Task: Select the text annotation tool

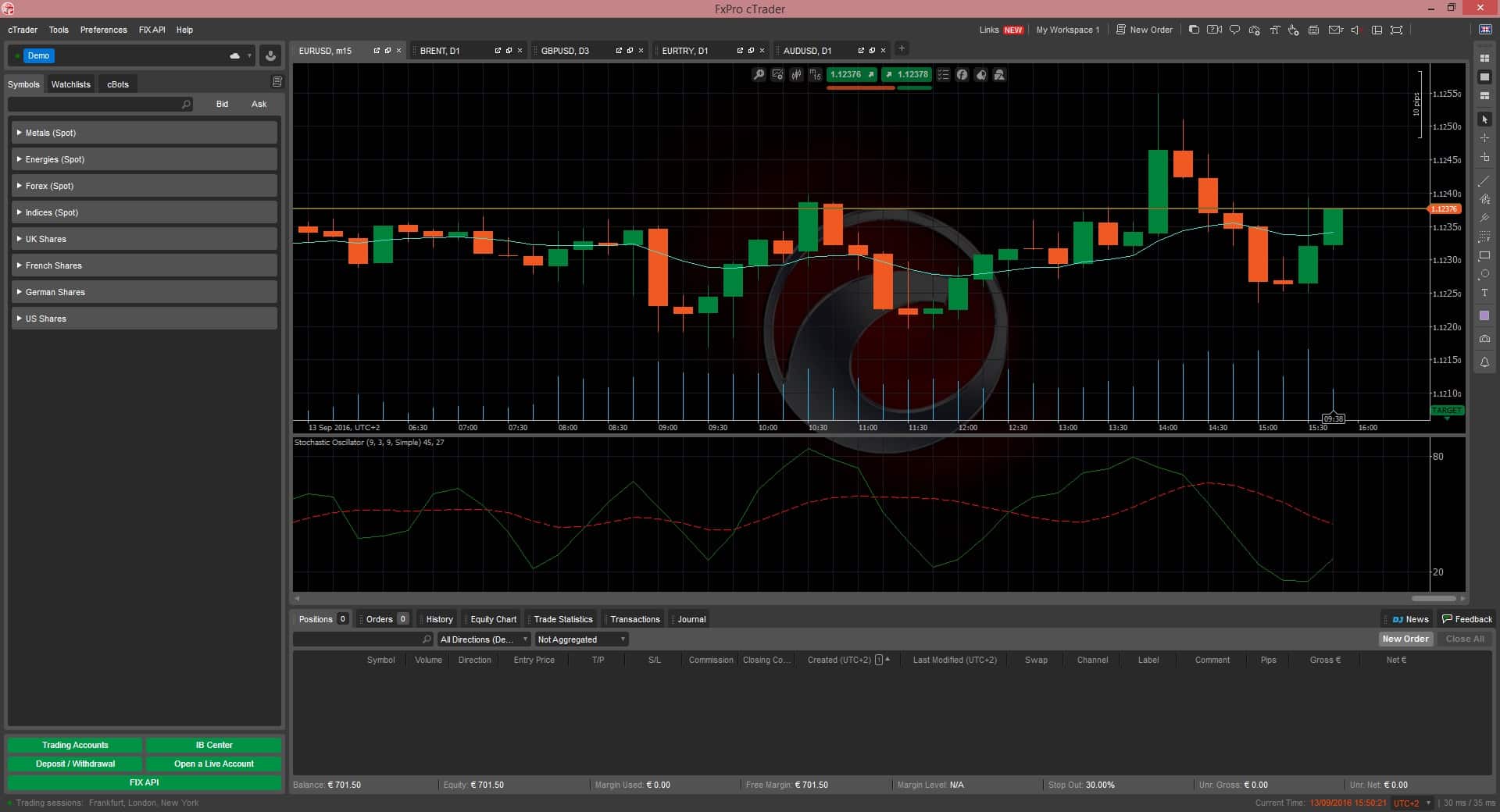Action: point(1484,294)
